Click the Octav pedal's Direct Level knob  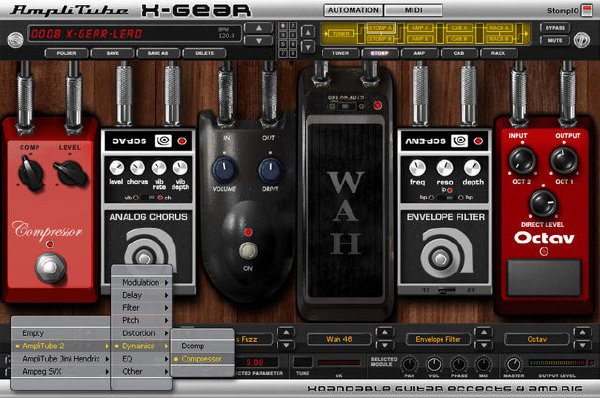(x=543, y=204)
